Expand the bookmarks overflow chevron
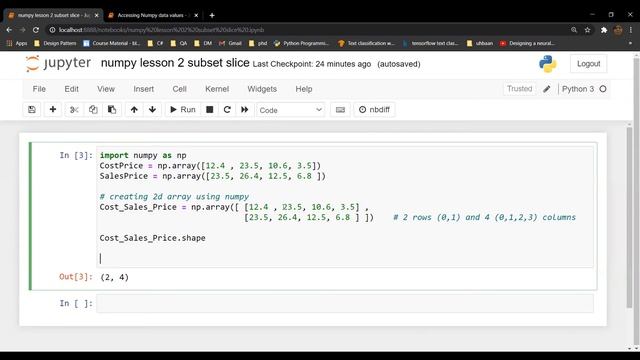Screen dimensions: 640x360 (630, 43)
